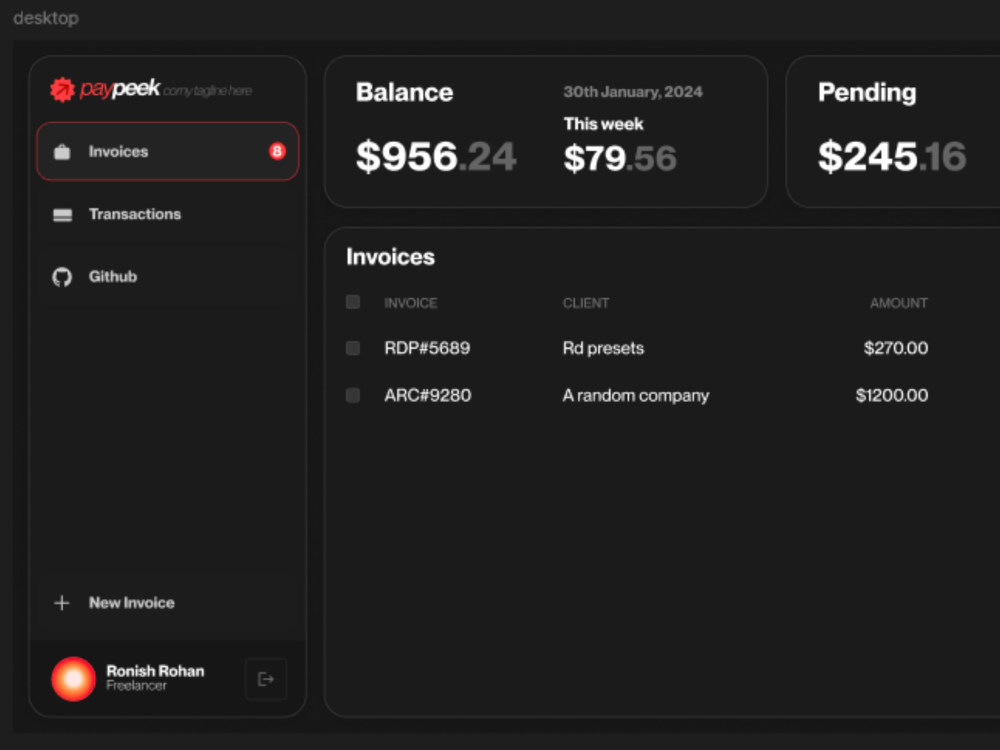Click the logout arrow icon button
Viewport: 1000px width, 750px height.
click(266, 679)
